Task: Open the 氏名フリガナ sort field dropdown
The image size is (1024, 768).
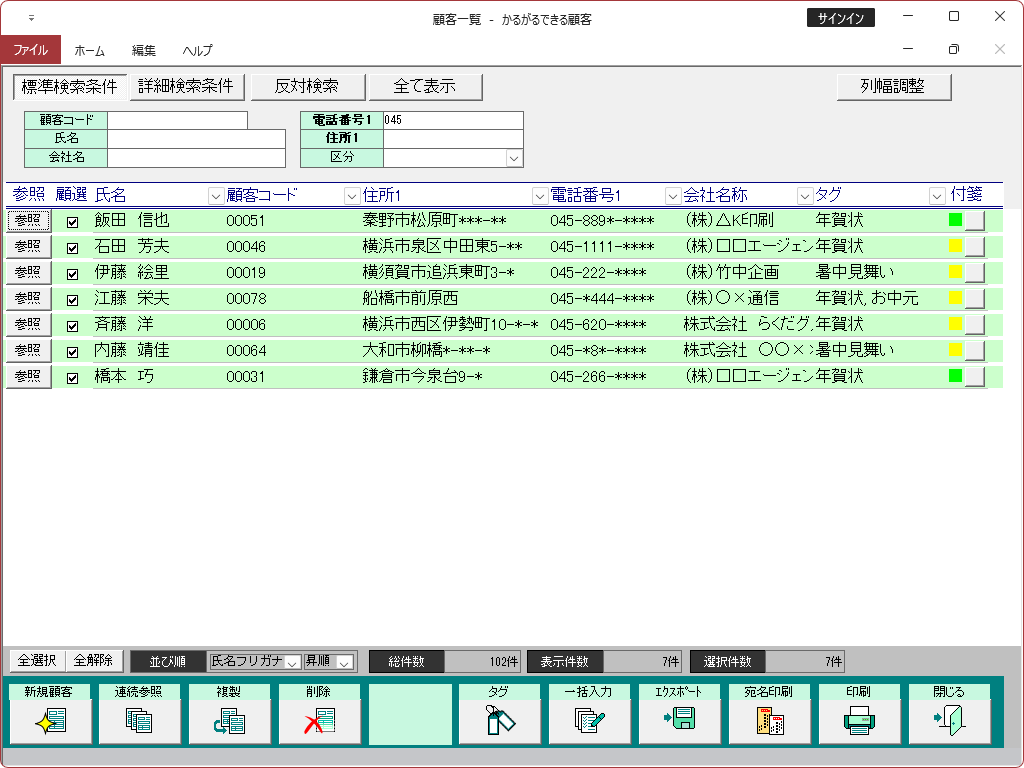Action: [293, 662]
